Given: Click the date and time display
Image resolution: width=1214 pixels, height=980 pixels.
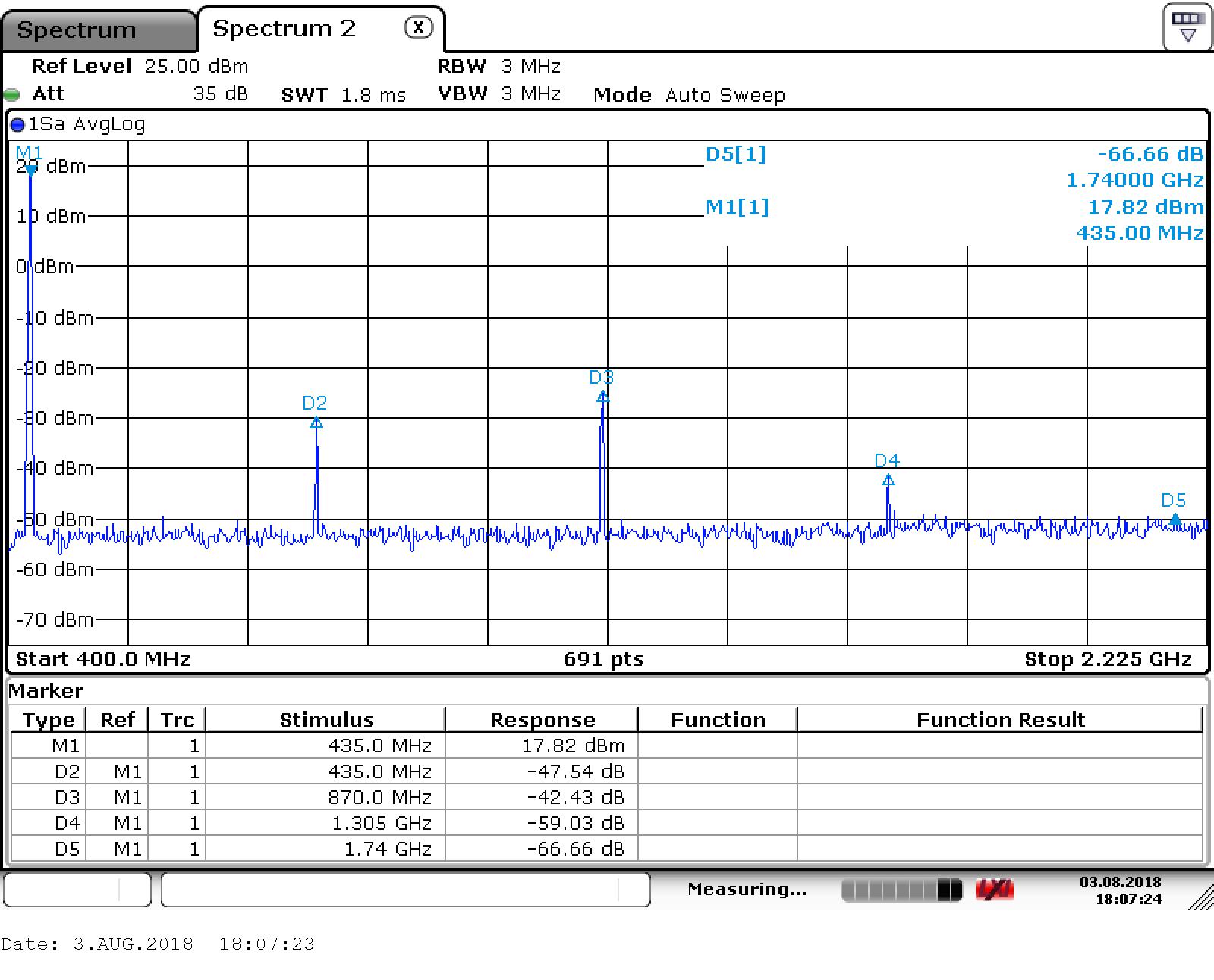Looking at the screenshot, I should [1121, 890].
